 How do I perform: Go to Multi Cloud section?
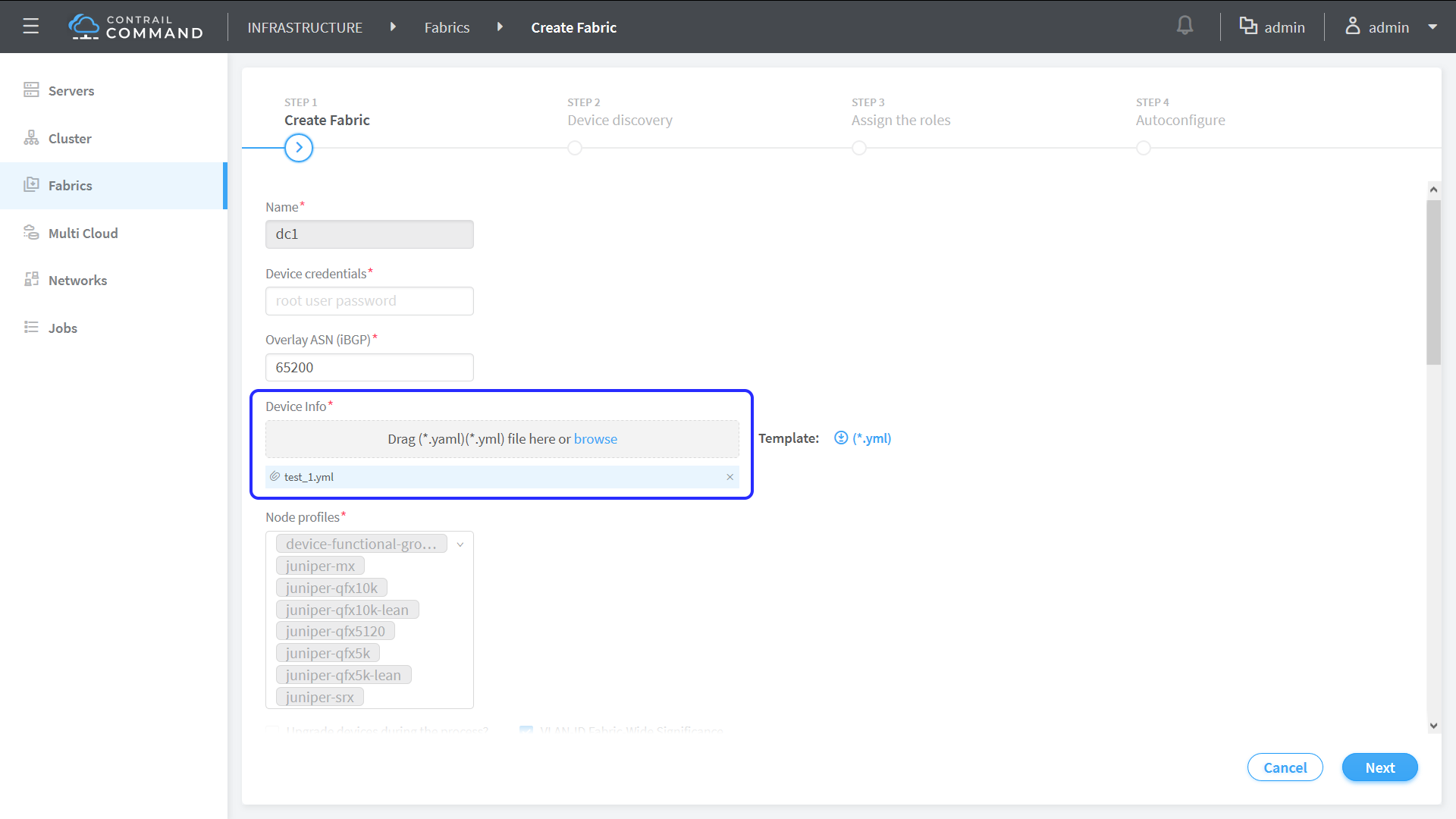(83, 234)
